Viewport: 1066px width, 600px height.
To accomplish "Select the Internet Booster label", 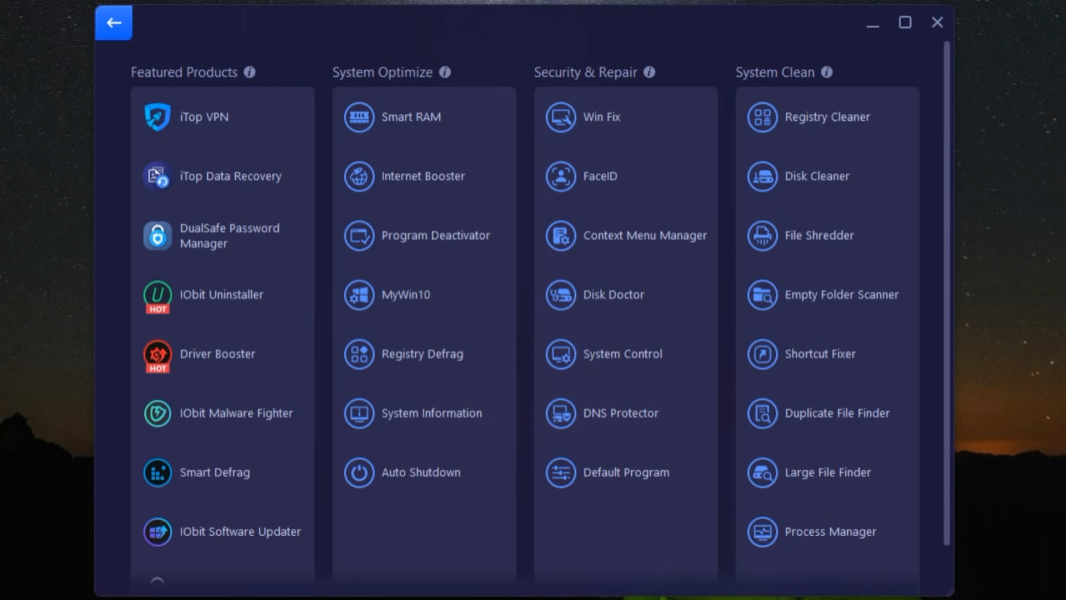I will coord(423,176).
